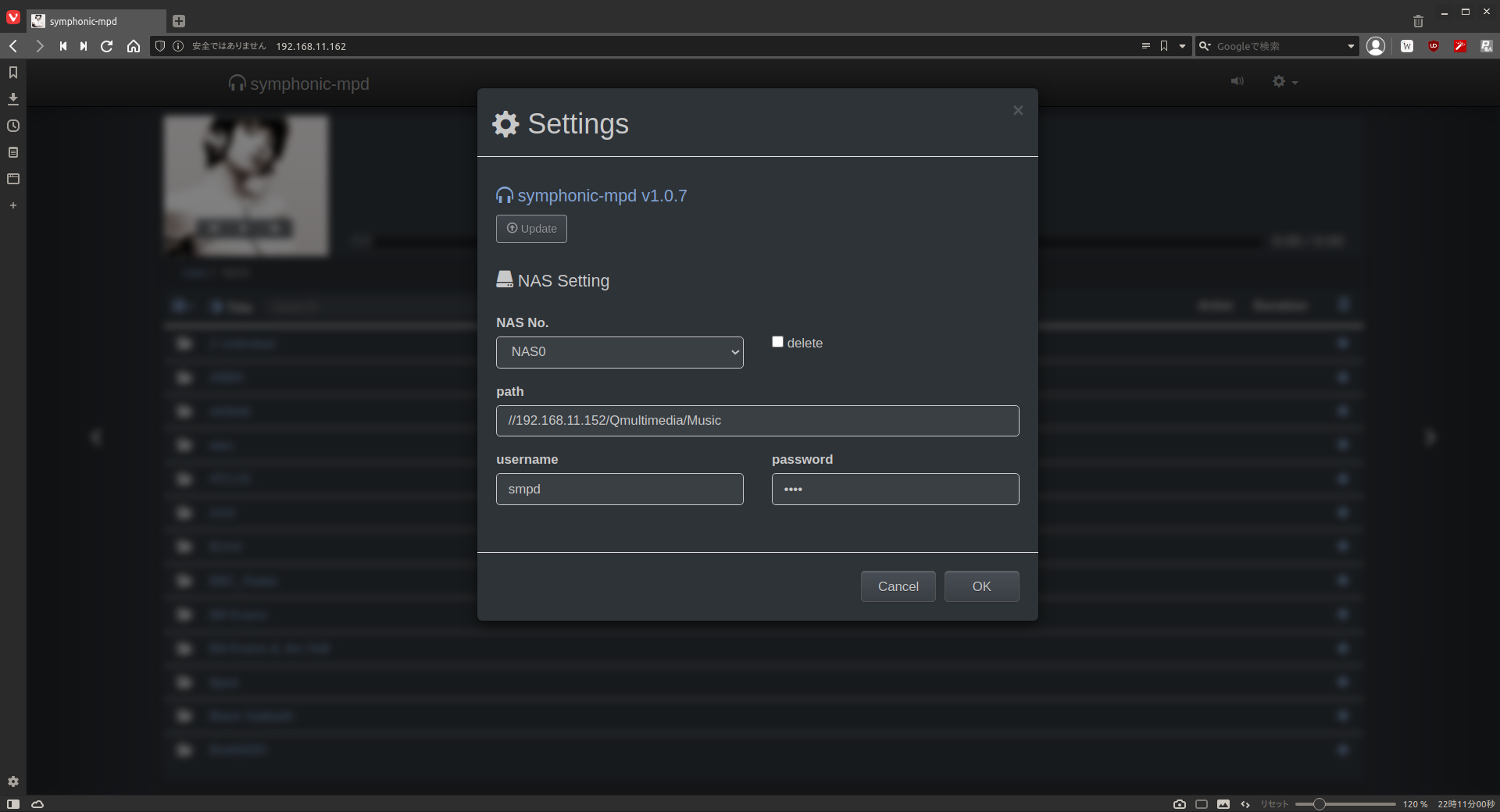Check the delete checkbox
Screen dimensions: 1500x812
[x=777, y=342]
